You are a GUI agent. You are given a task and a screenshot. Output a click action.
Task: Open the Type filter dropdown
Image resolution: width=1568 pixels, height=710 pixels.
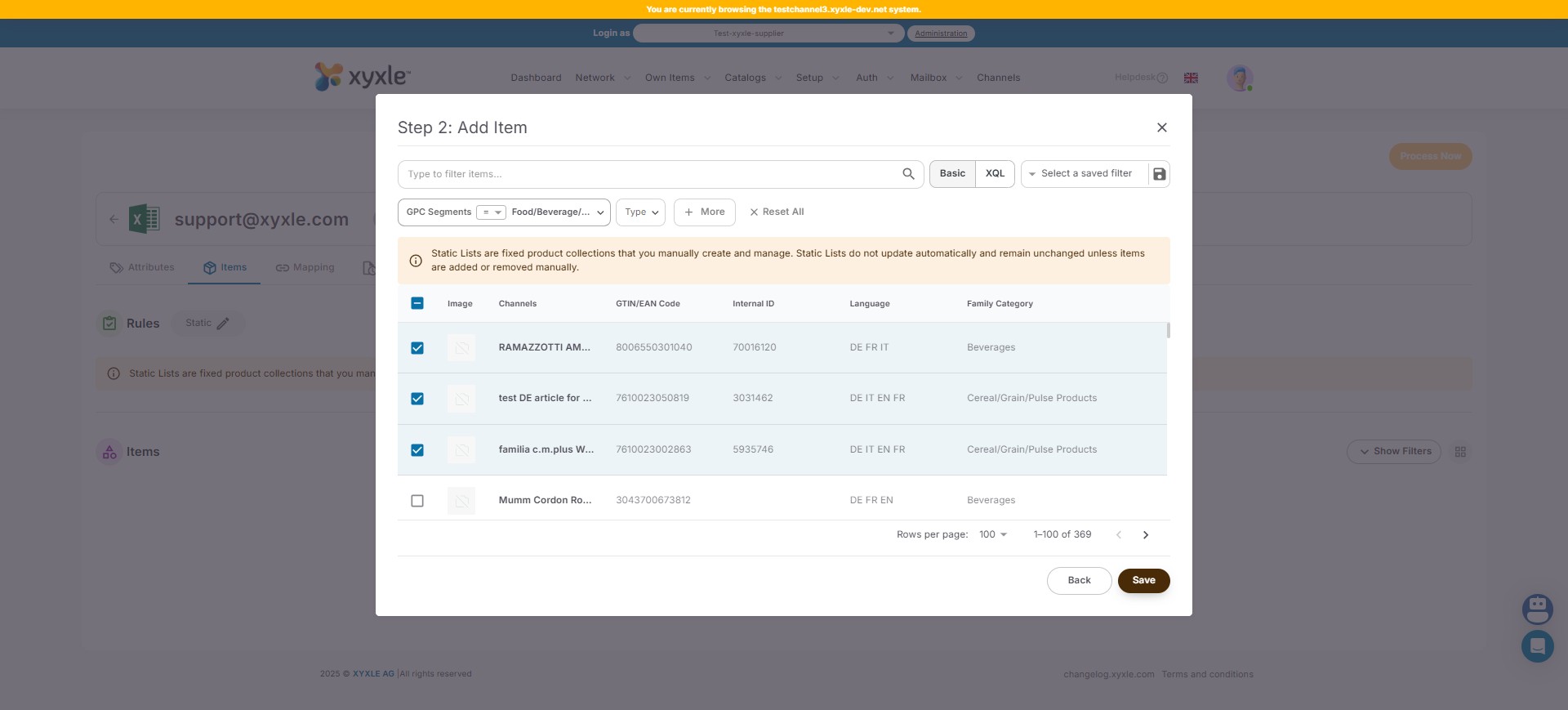pos(641,212)
